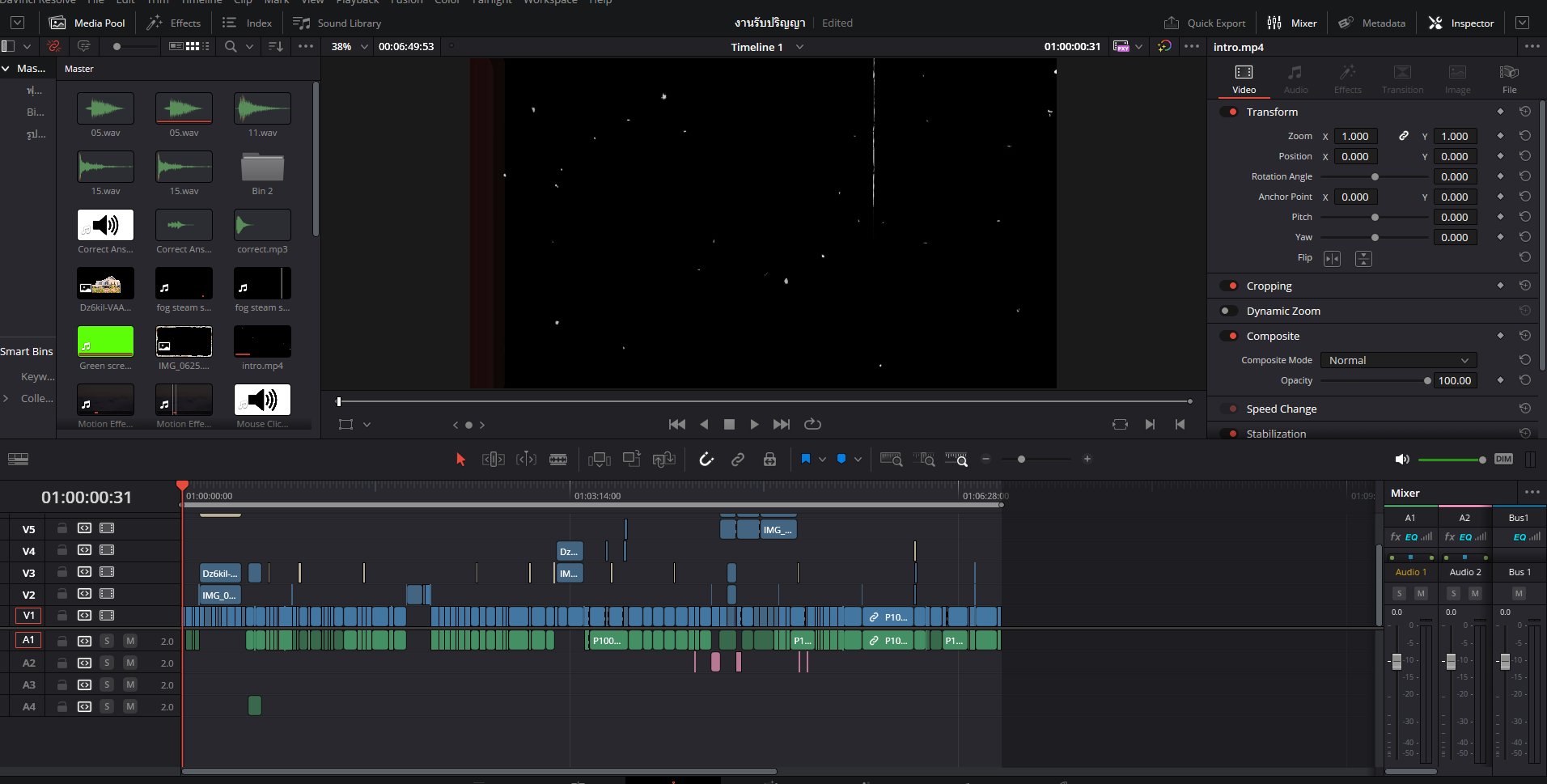Click Replace Clip toolbar icon

[x=664, y=460]
